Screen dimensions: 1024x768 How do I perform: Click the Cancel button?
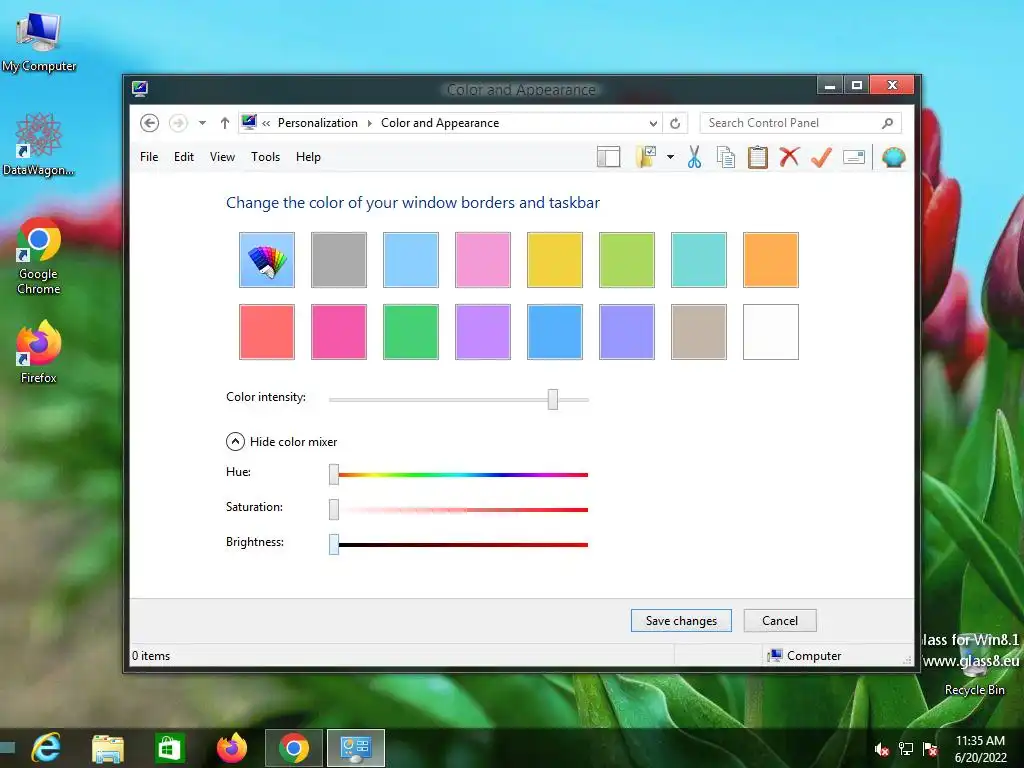point(780,620)
